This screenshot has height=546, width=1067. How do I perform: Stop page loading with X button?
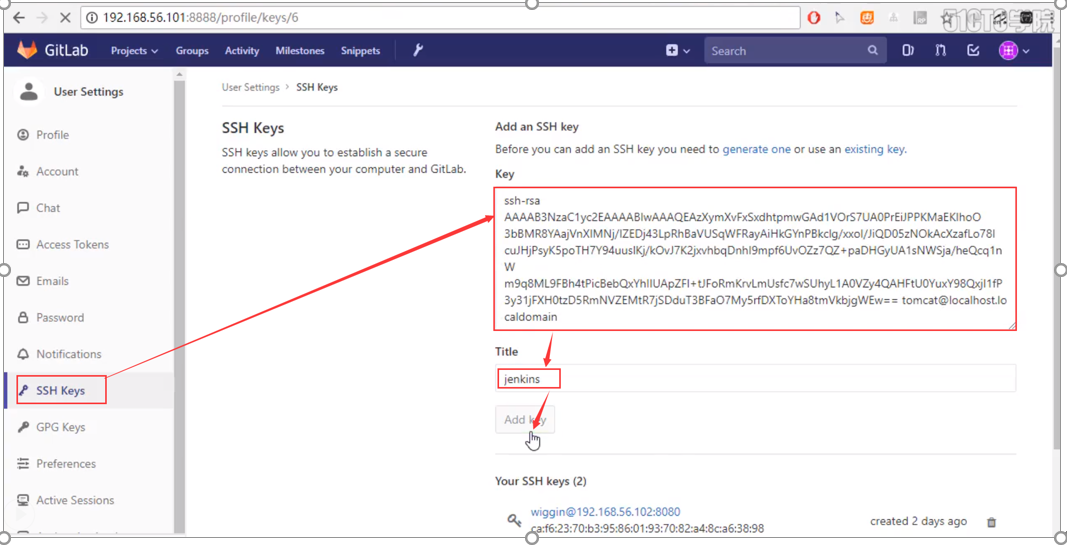click(65, 18)
